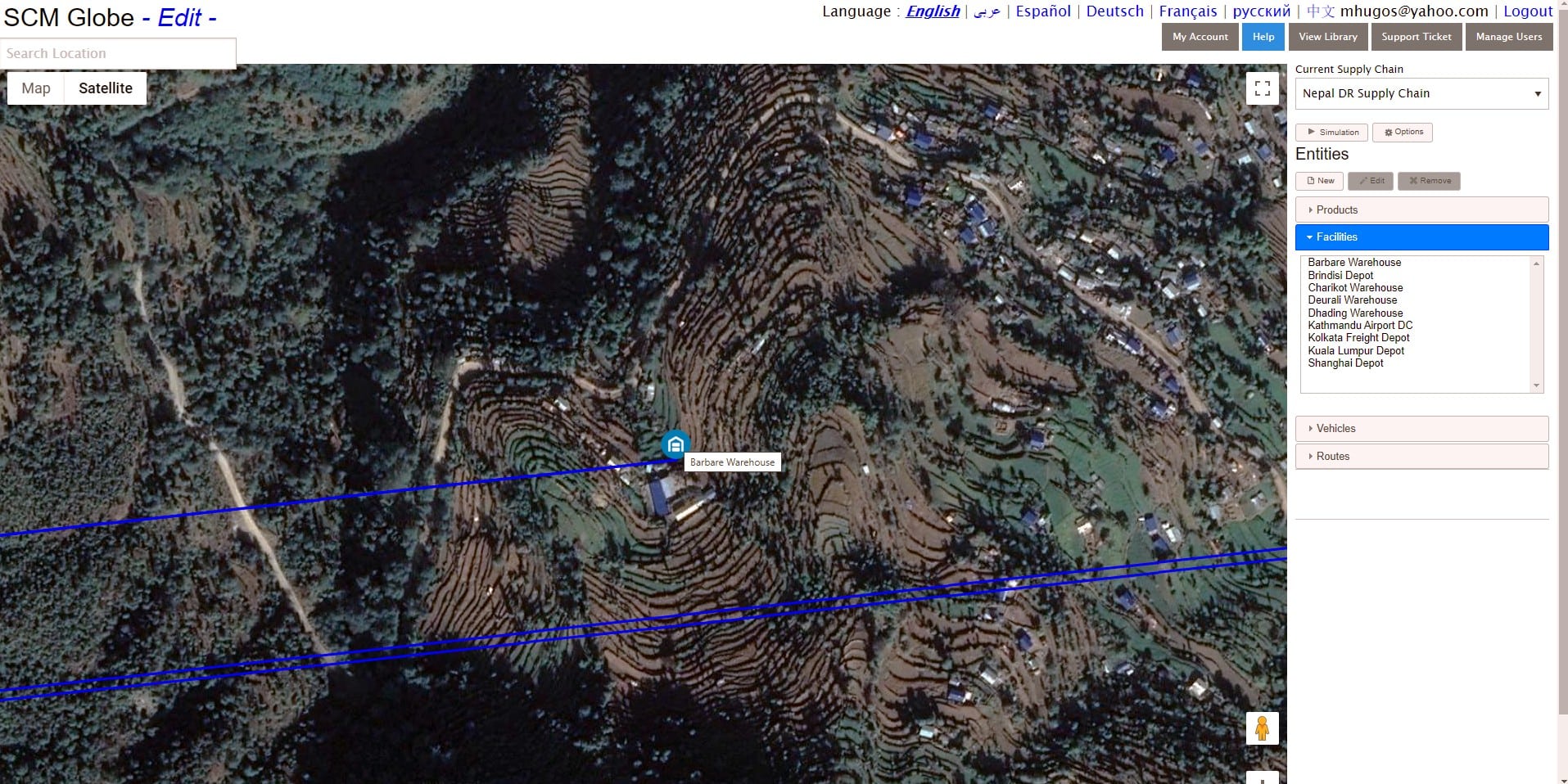Image resolution: width=1568 pixels, height=784 pixels.
Task: Expand the Routes section
Action: [1421, 457]
